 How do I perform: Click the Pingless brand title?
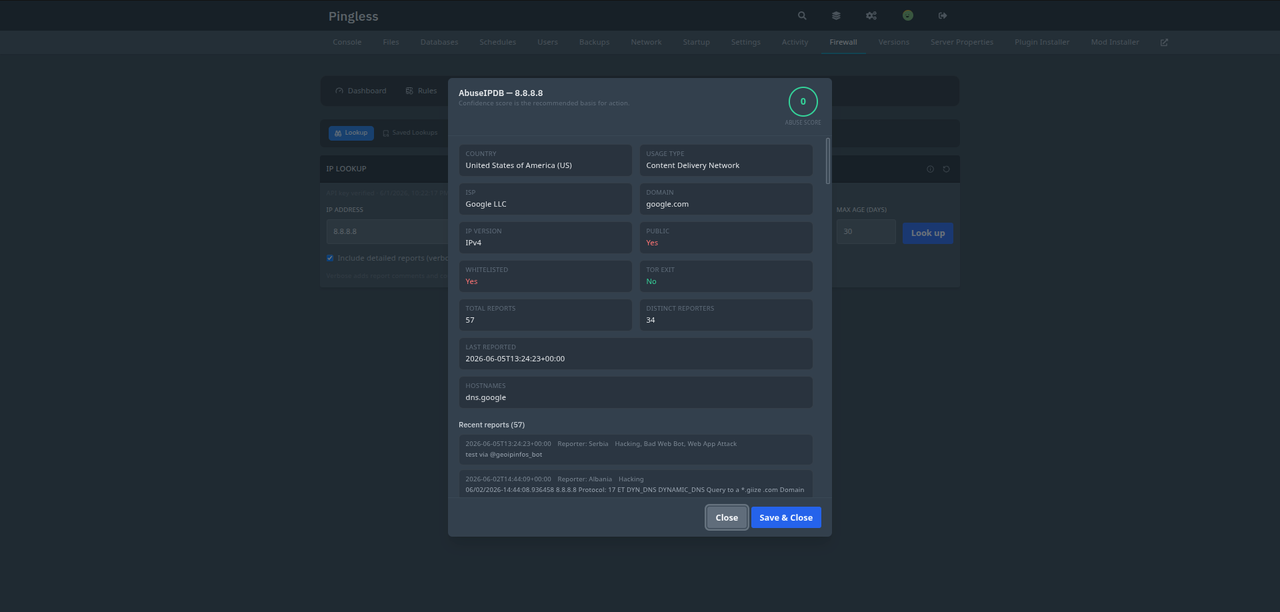tap(353, 16)
